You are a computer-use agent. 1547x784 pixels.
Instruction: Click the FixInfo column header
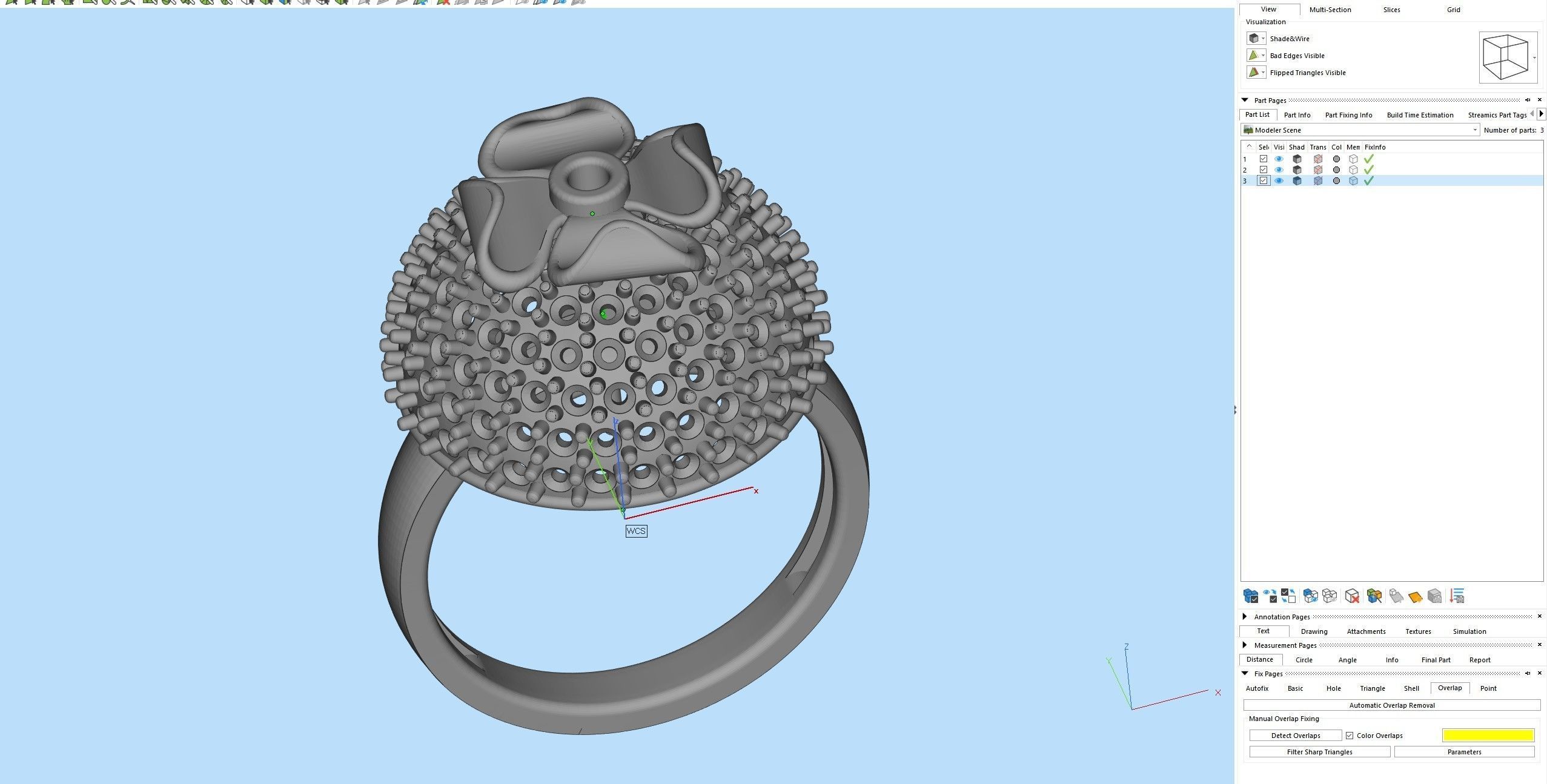pyautogui.click(x=1375, y=147)
